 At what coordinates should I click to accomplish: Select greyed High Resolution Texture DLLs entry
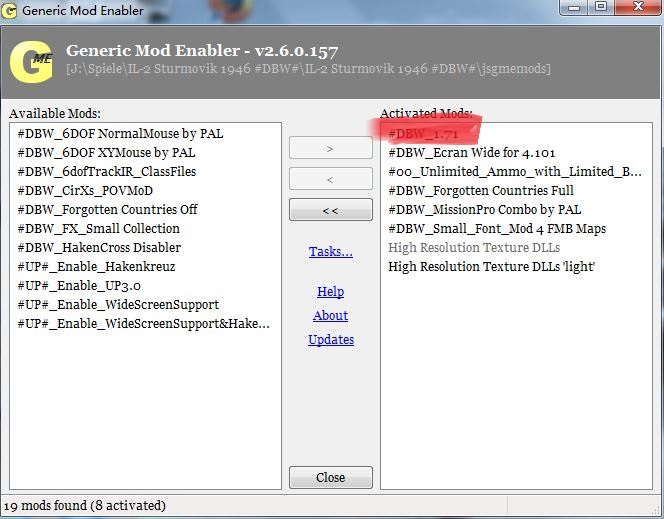474,248
